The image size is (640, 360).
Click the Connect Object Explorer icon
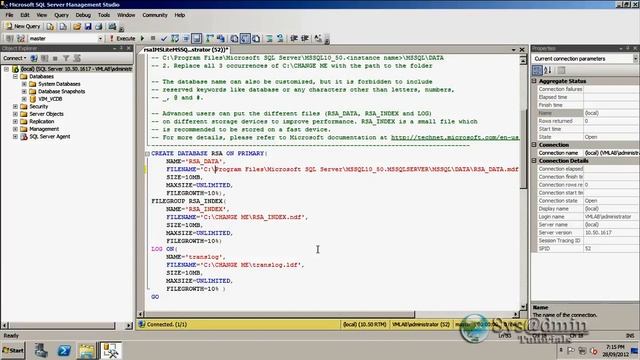tap(34, 58)
